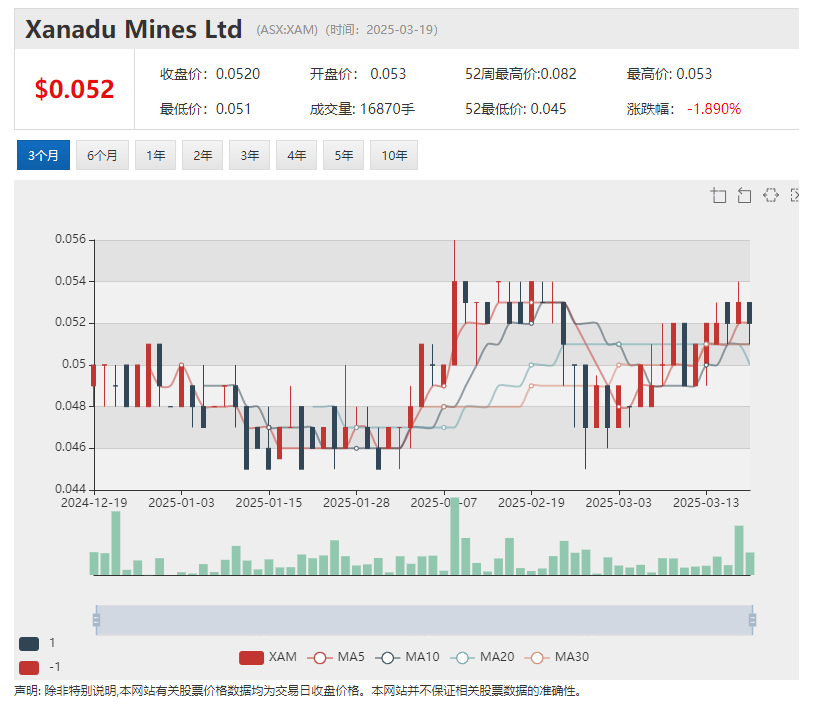Click the -1.890% change percentage

[x=714, y=109]
